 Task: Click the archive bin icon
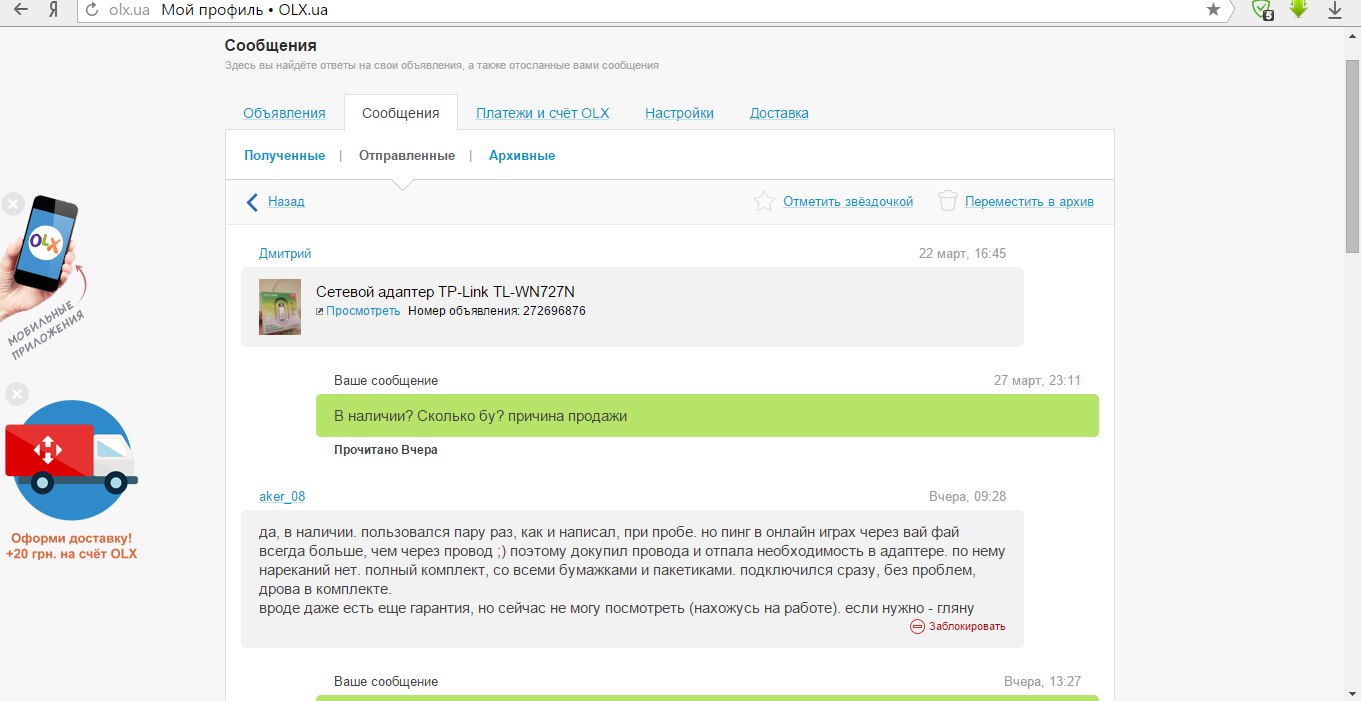point(947,202)
